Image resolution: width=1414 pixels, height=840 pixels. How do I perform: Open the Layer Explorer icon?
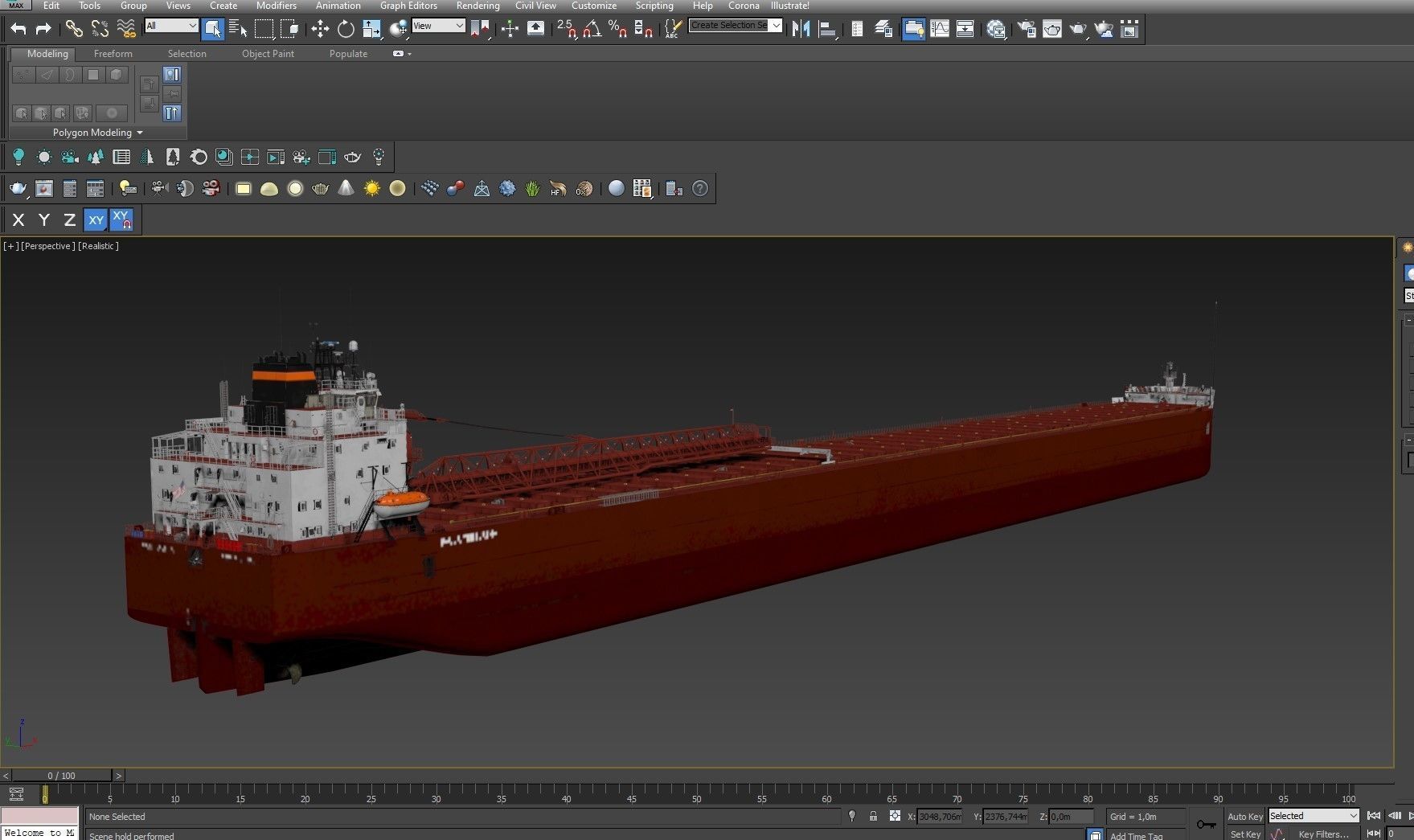click(883, 29)
